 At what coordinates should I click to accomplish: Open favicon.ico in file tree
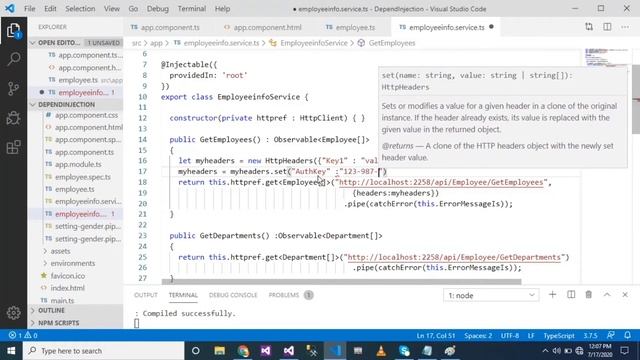click(x=68, y=276)
